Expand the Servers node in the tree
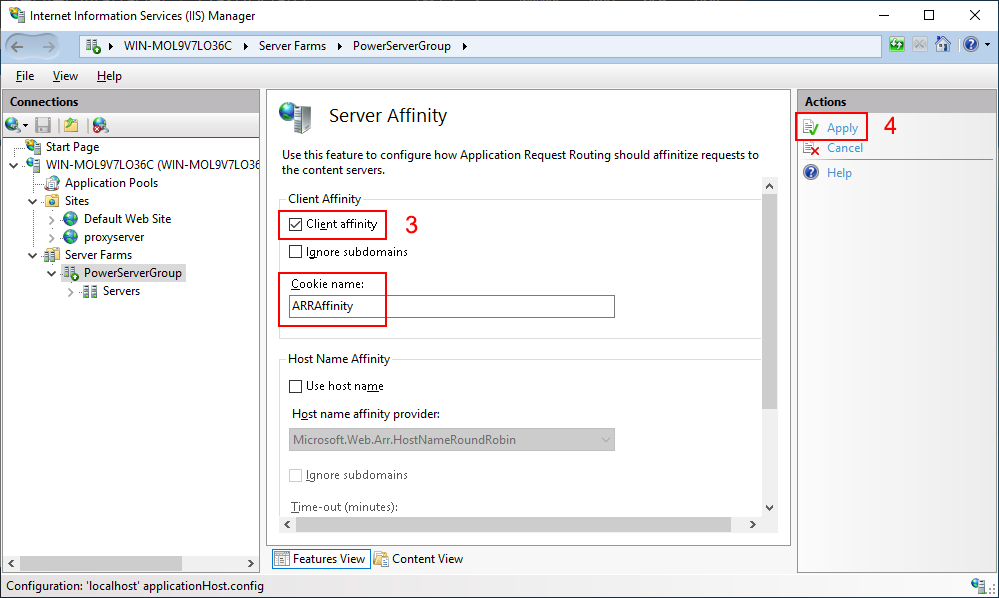 [70, 292]
